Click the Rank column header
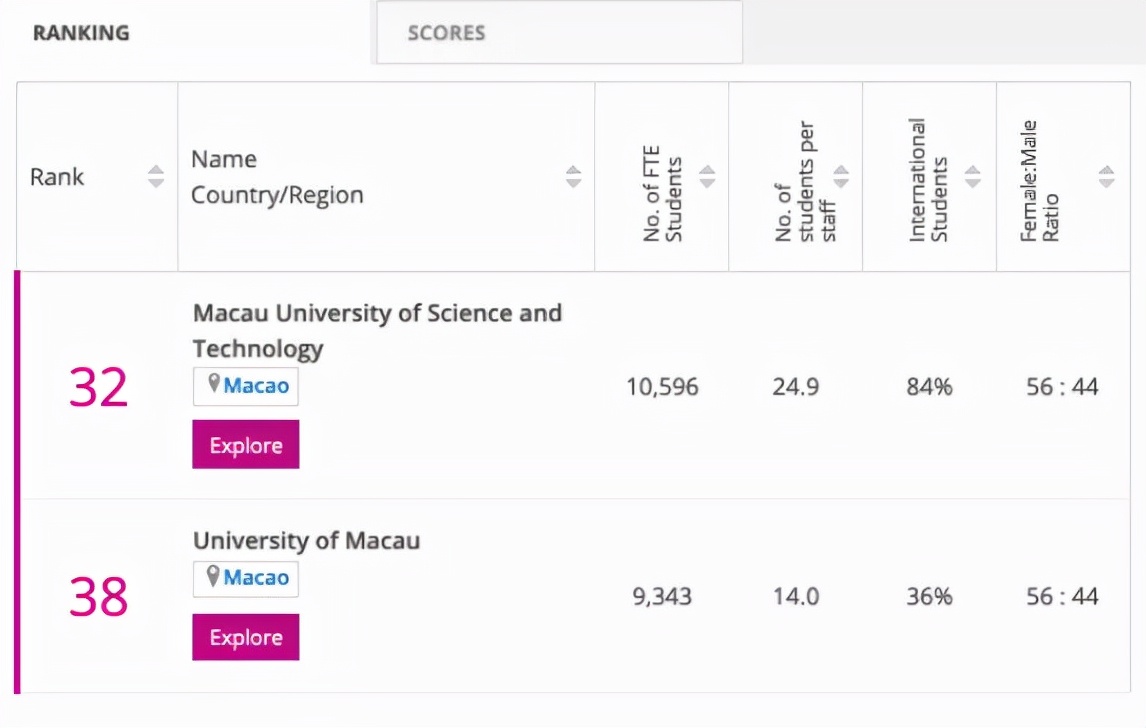1146x728 pixels. pos(57,177)
